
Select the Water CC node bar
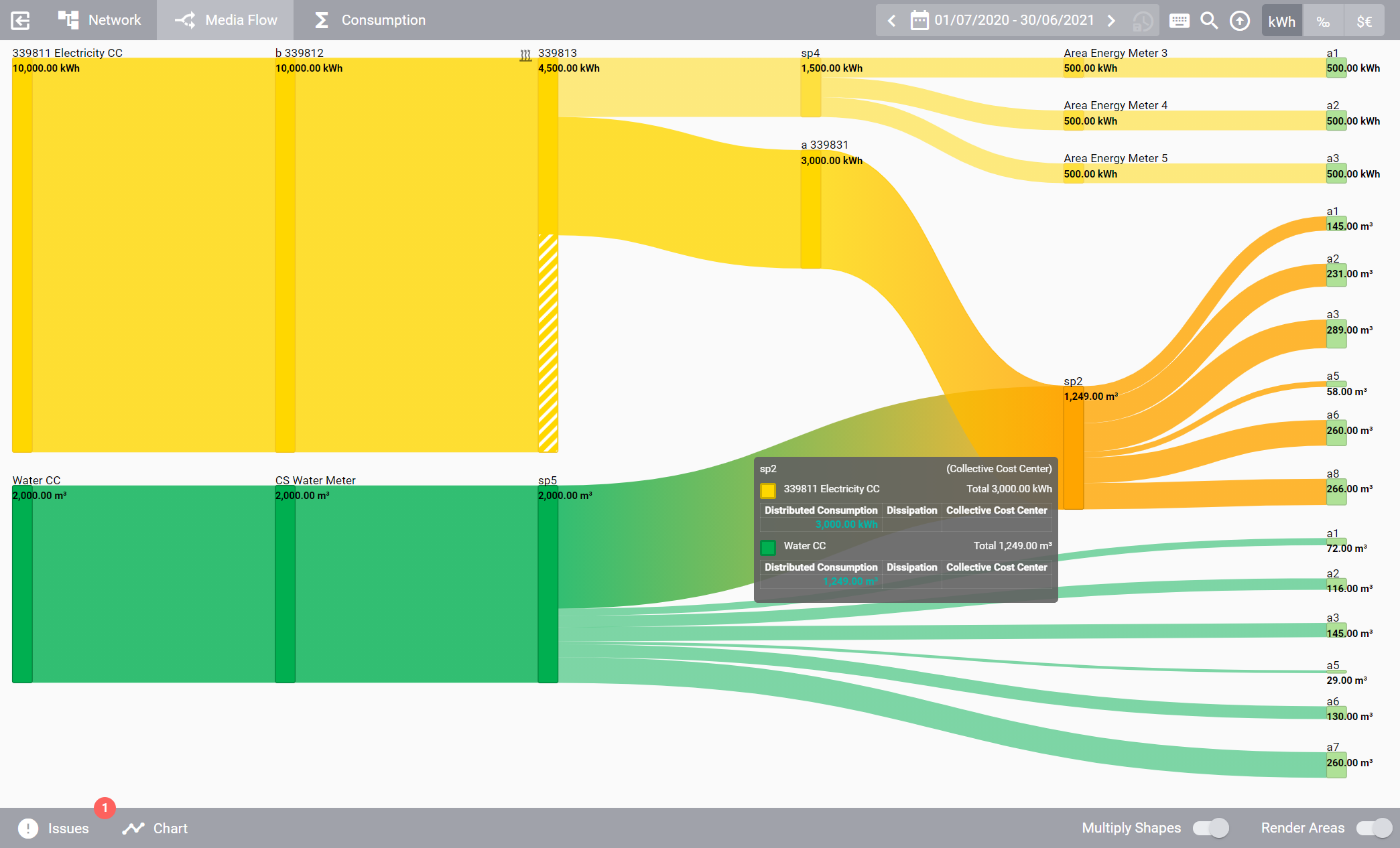coord(22,584)
